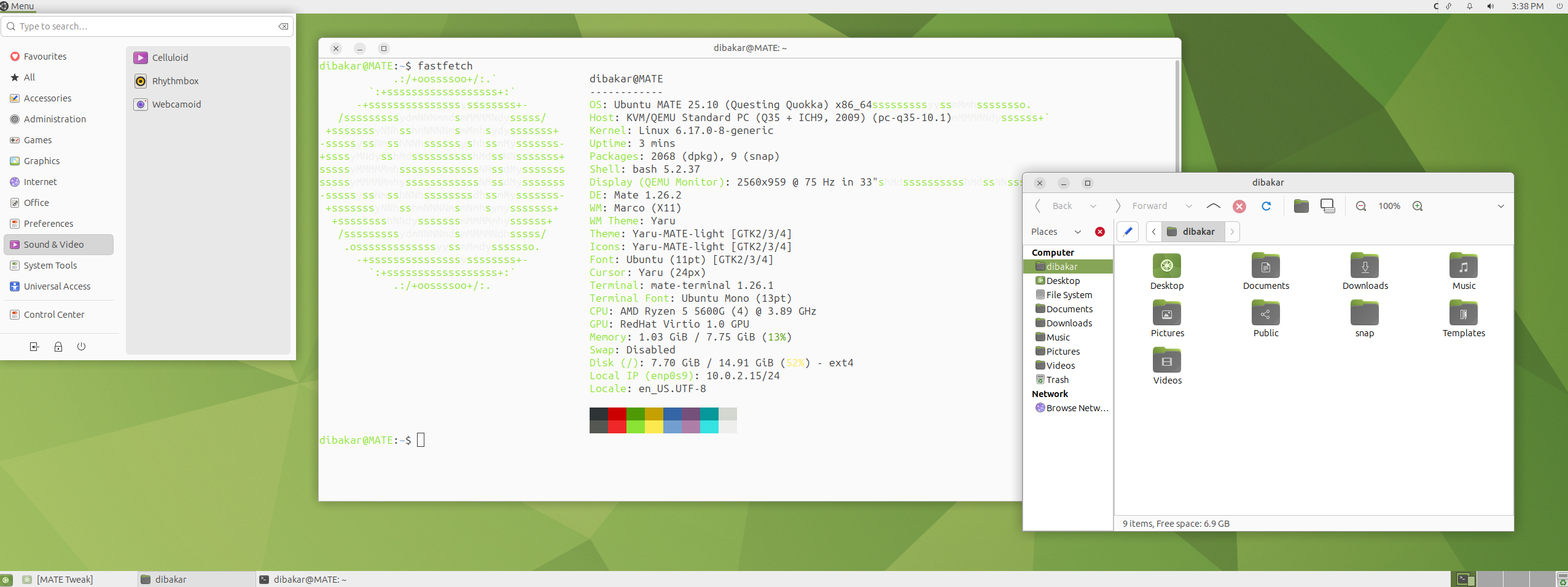Launch Webcamoid from the menu
Viewport: 1568px width, 587px height.
(176, 104)
